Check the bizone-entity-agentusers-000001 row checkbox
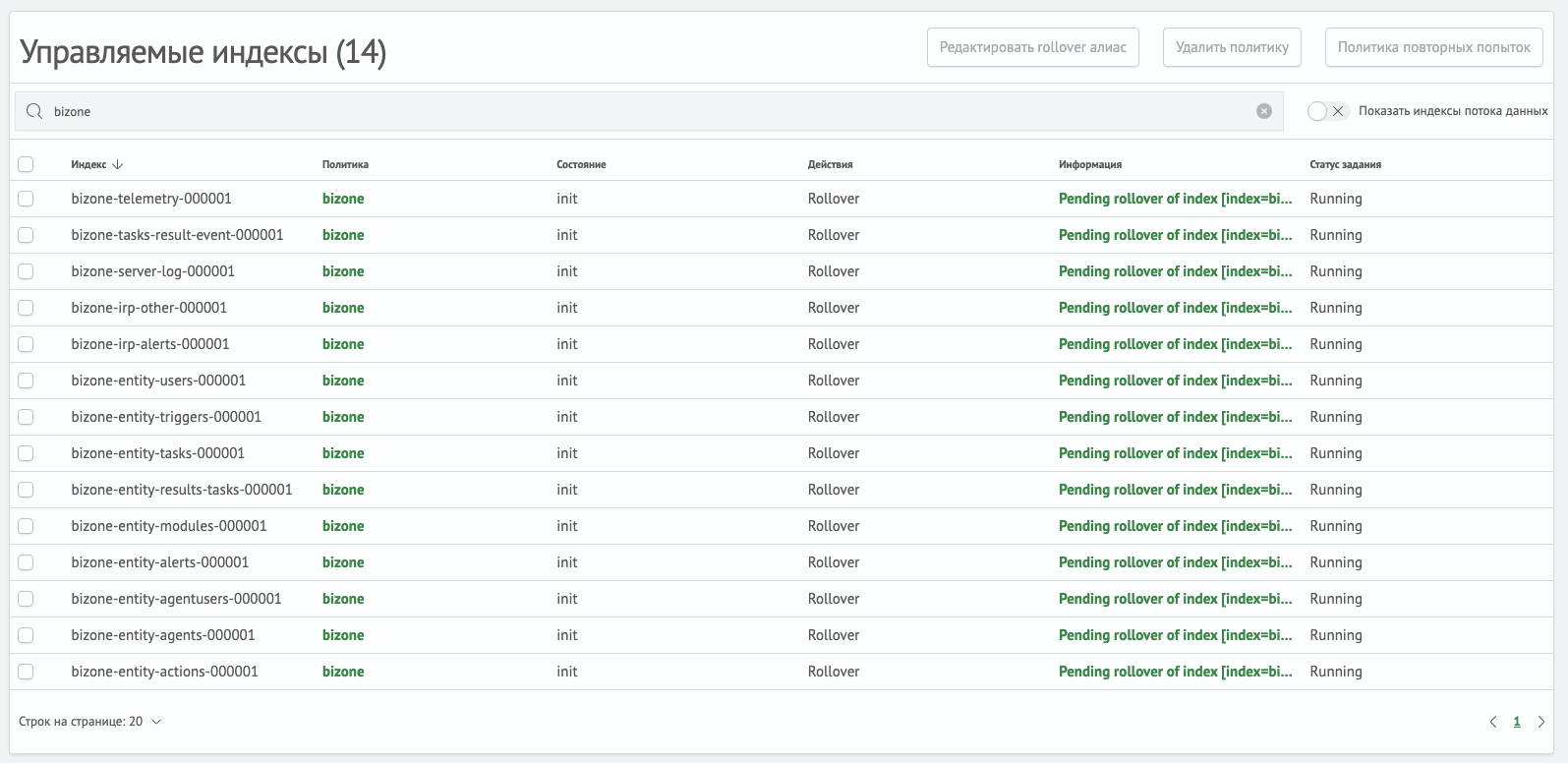Screen dimensions: 1568x763 [x=26, y=599]
